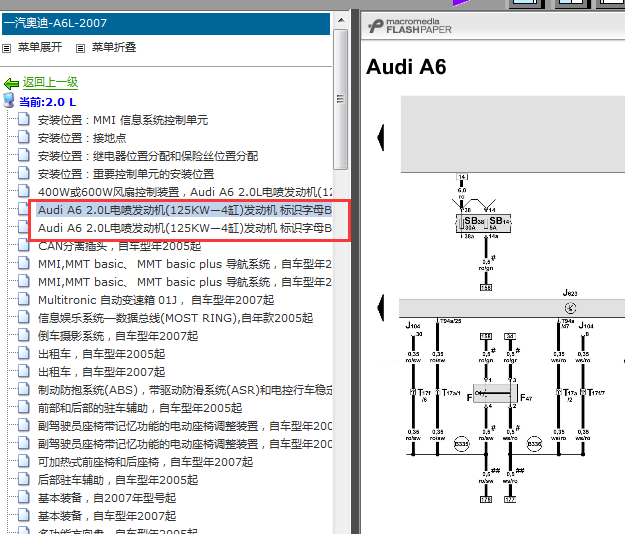
Task: Open 安装位置：继电器位置分配和保险丝位置分配
Action: [x=148, y=156]
